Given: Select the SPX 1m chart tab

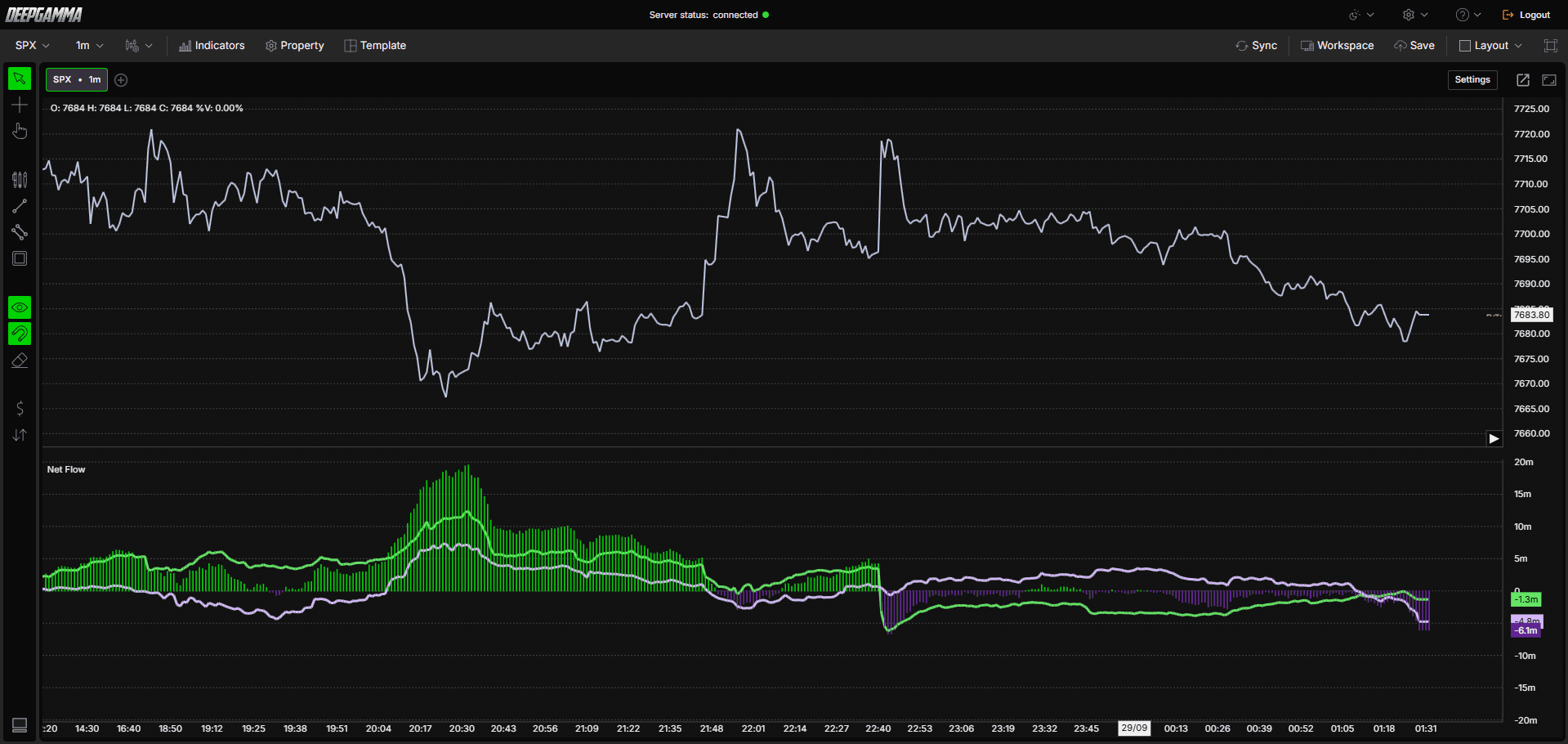Looking at the screenshot, I should [x=77, y=79].
